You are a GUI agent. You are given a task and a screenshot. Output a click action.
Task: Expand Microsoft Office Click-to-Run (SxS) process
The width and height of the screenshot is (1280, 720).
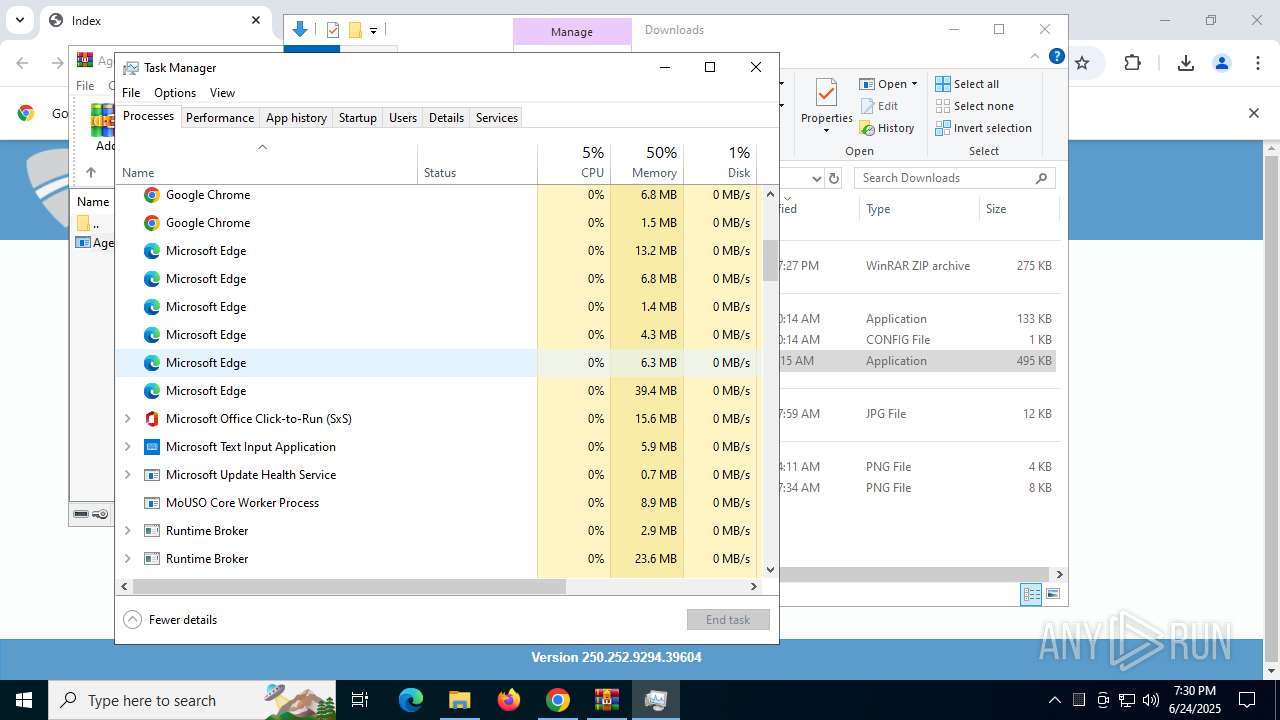click(x=127, y=419)
